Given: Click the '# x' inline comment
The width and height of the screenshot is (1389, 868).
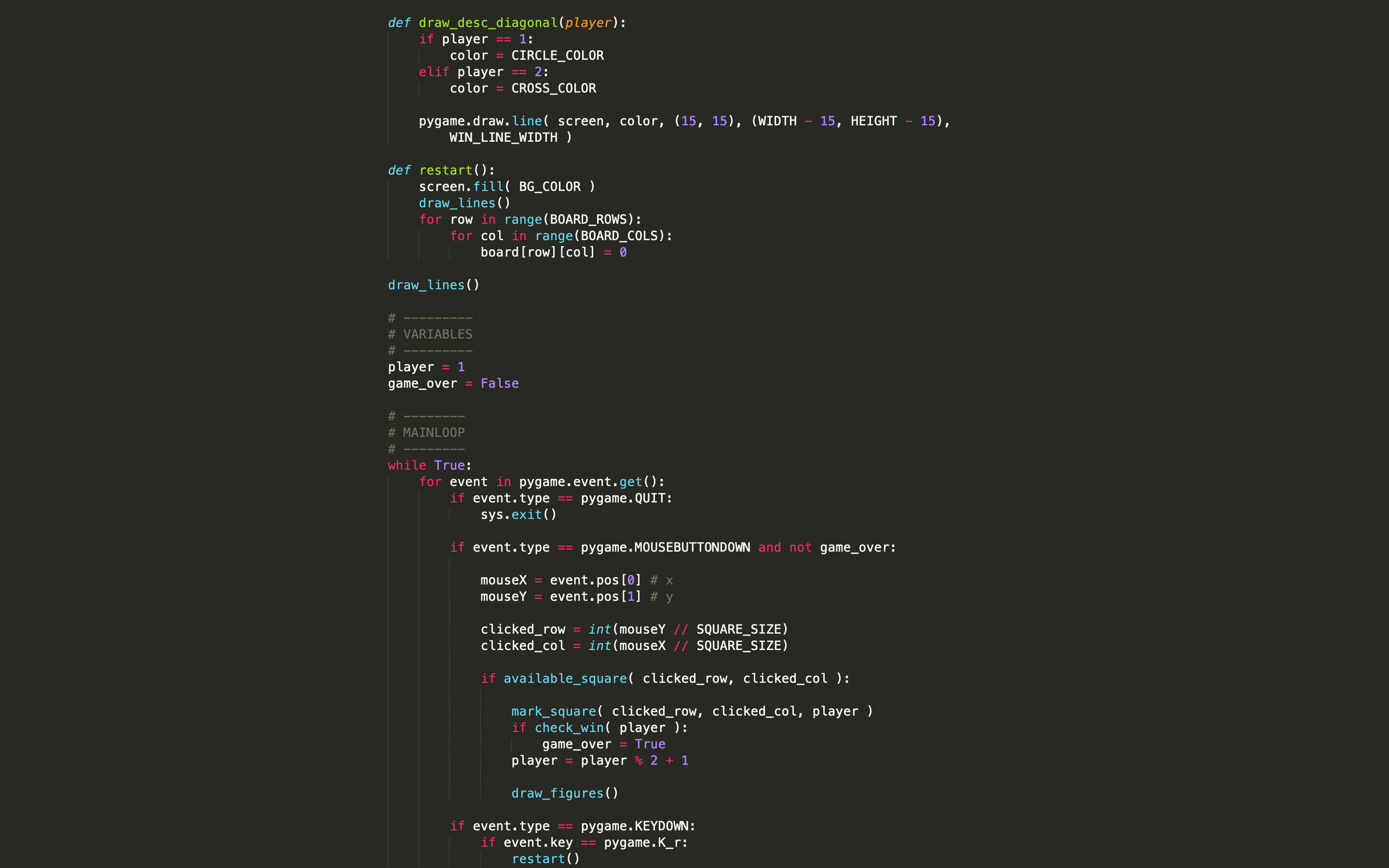Looking at the screenshot, I should [x=661, y=581].
